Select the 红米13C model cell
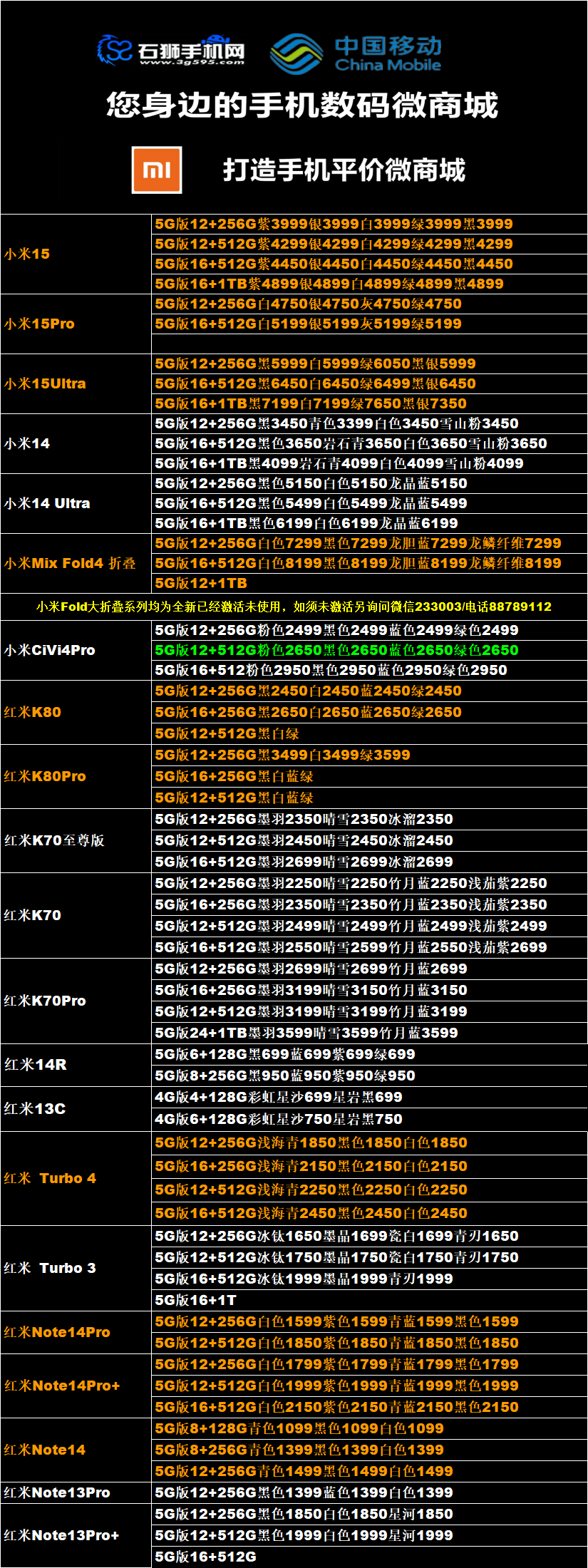The height and width of the screenshot is (1568, 588). (x=76, y=1108)
